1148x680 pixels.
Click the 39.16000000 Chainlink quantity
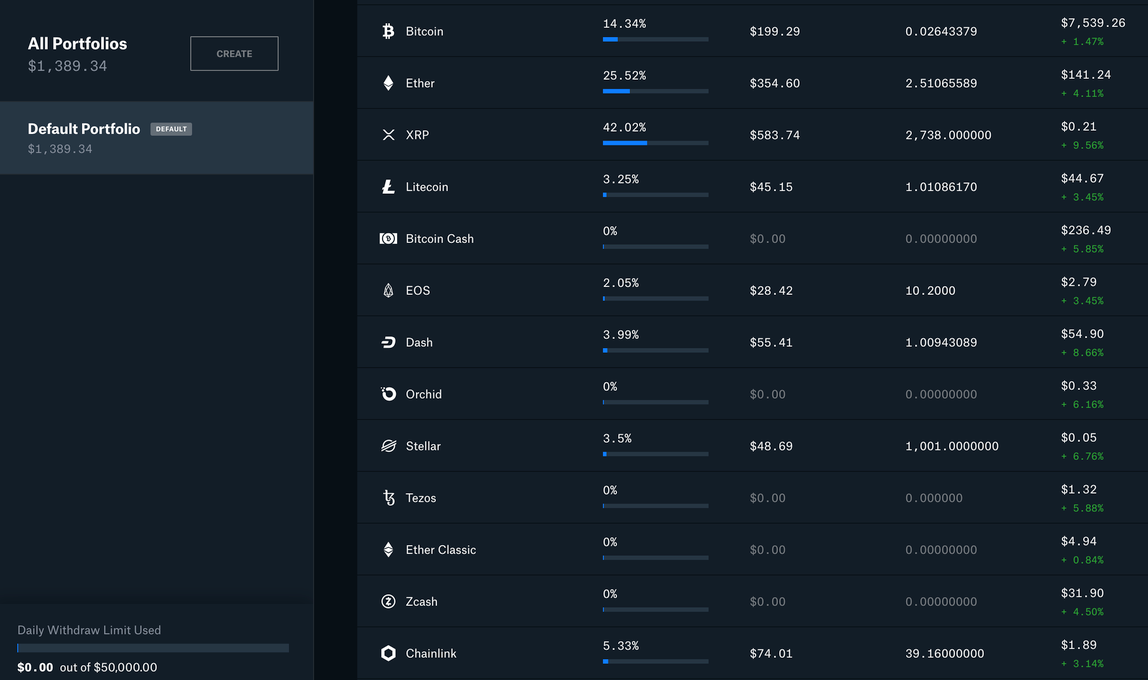point(944,654)
